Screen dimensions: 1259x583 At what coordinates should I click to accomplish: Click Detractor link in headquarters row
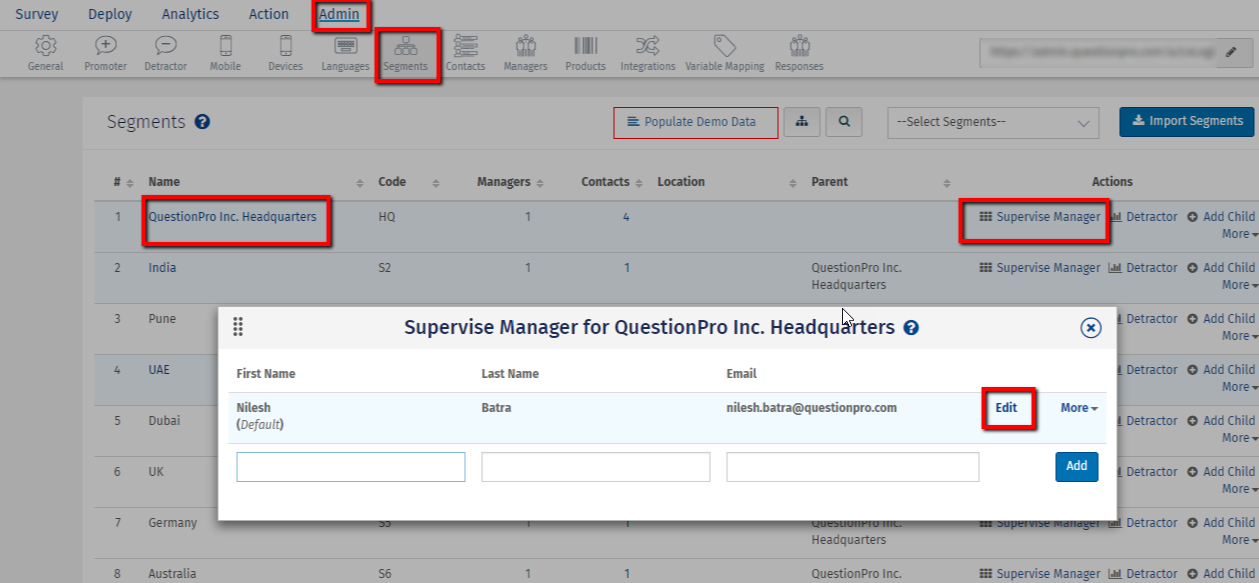pyautogui.click(x=1144, y=216)
